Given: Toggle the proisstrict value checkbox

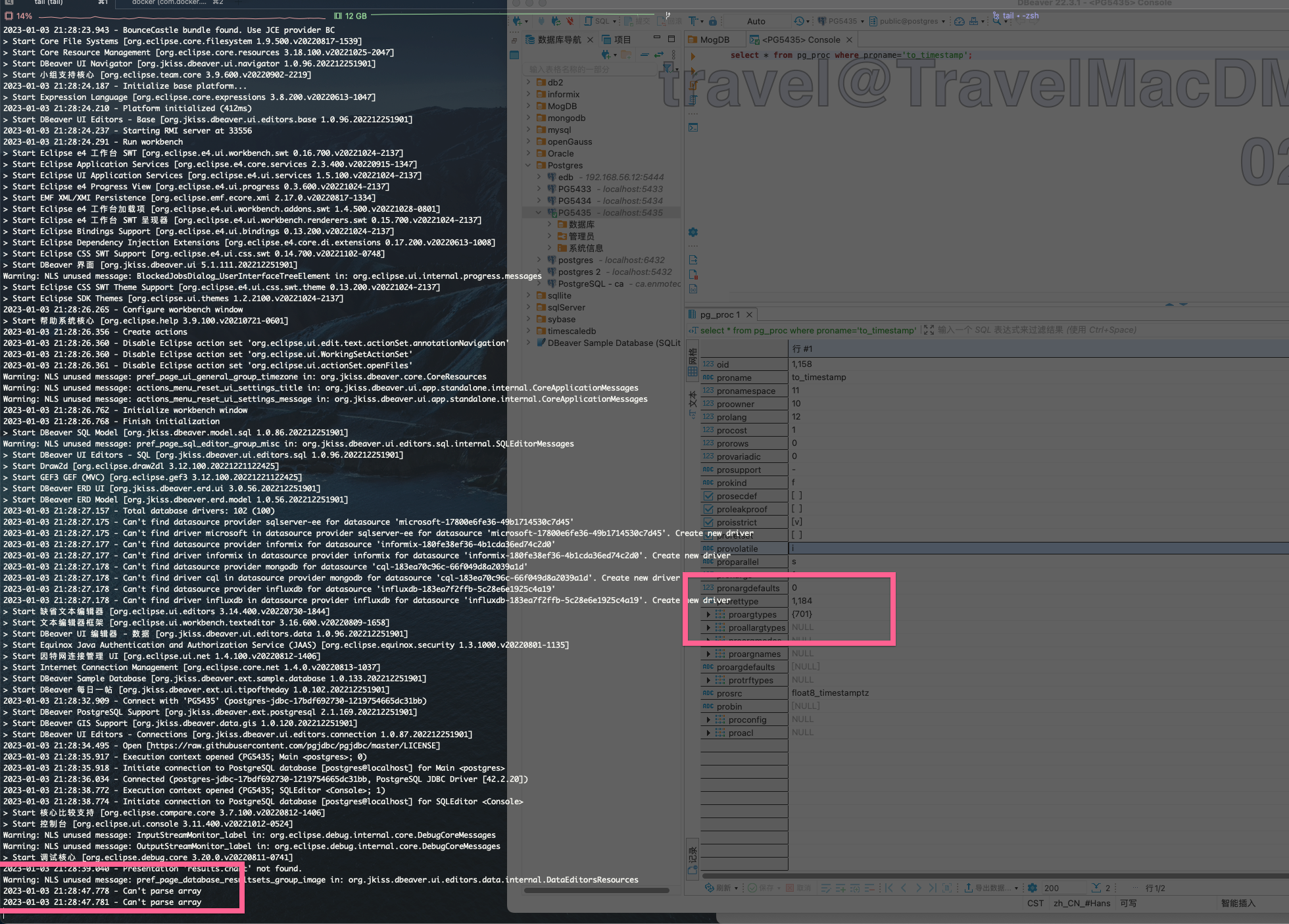Looking at the screenshot, I should point(796,522).
